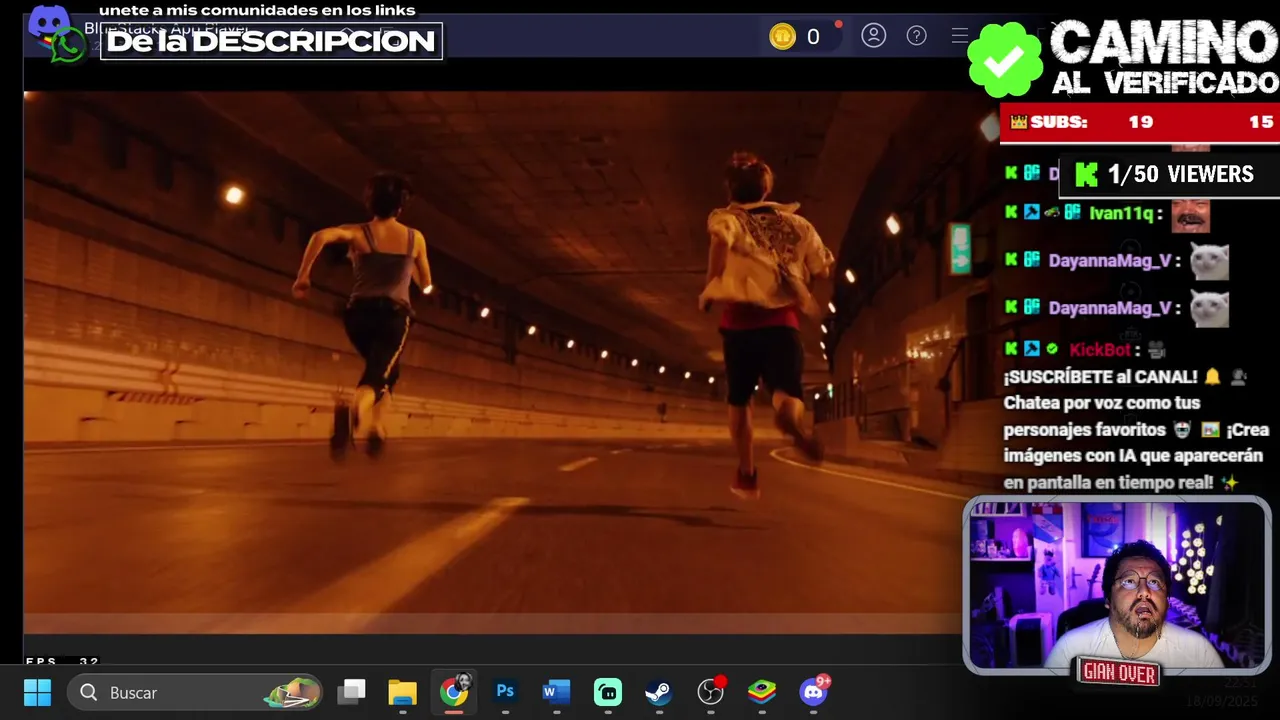The width and height of the screenshot is (1280, 720).
Task: Open OBS Studio from the taskbar
Action: pyautogui.click(x=710, y=691)
